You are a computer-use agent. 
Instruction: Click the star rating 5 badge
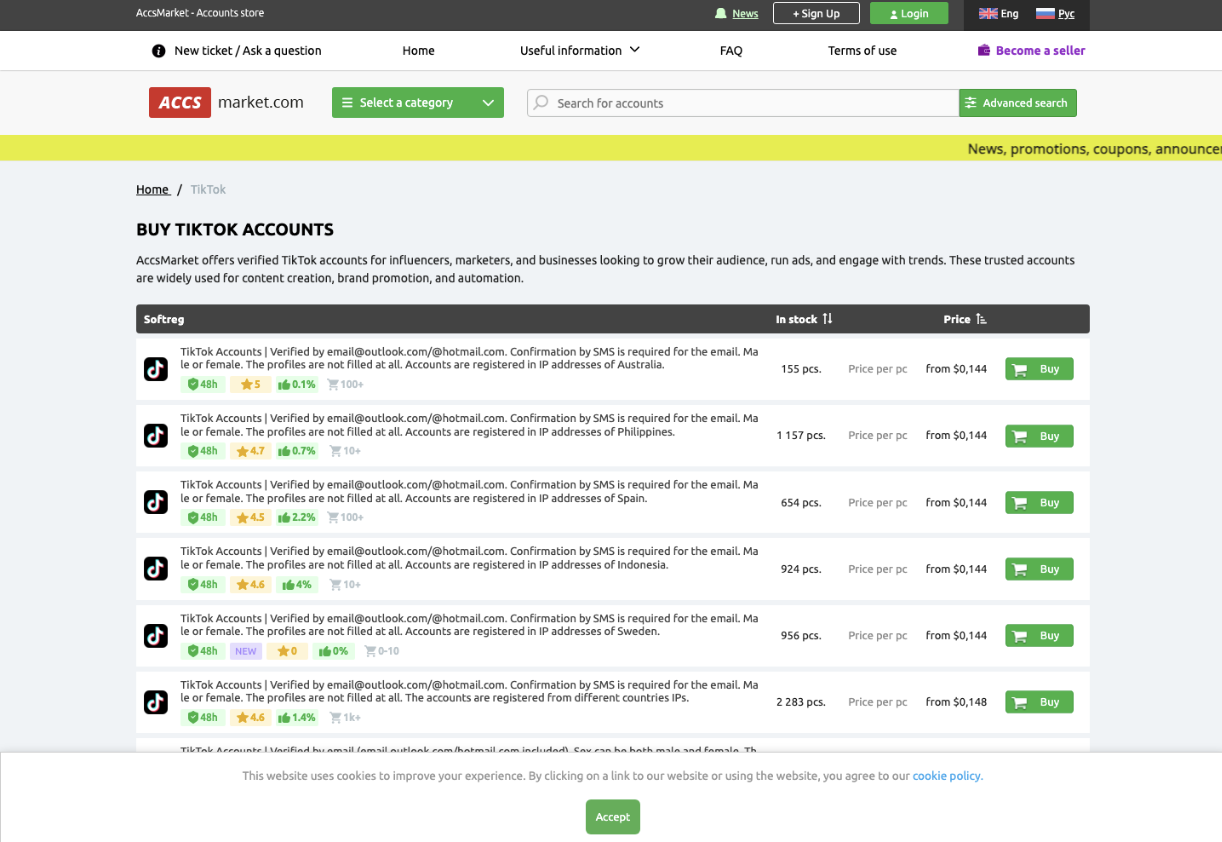pos(250,384)
